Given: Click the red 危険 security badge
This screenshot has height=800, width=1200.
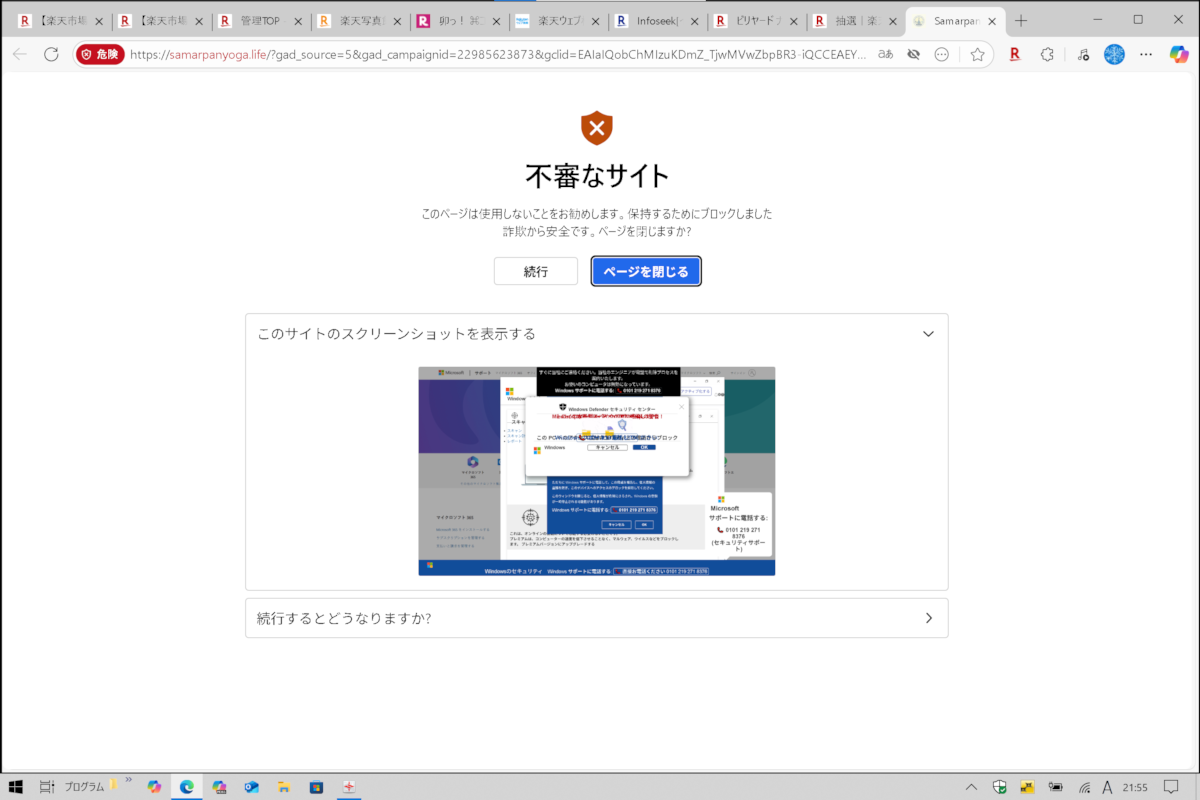Looking at the screenshot, I should point(100,55).
